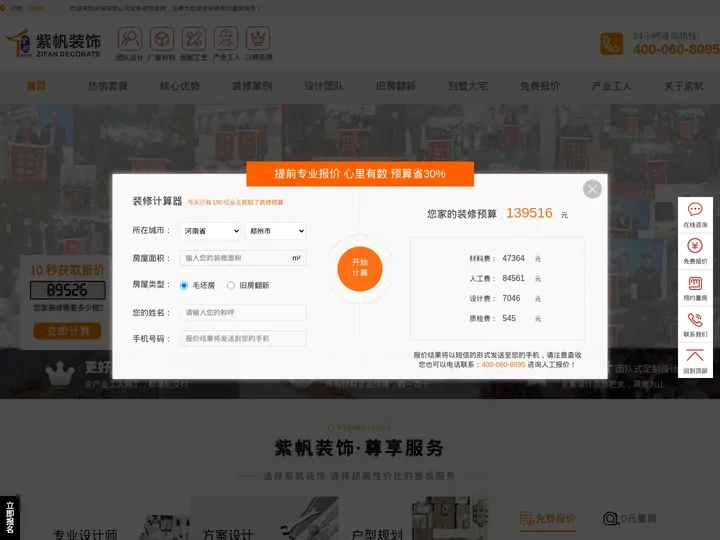Click the orange phone hotline icon
Image resolution: width=720 pixels, height=540 pixels.
point(612,44)
